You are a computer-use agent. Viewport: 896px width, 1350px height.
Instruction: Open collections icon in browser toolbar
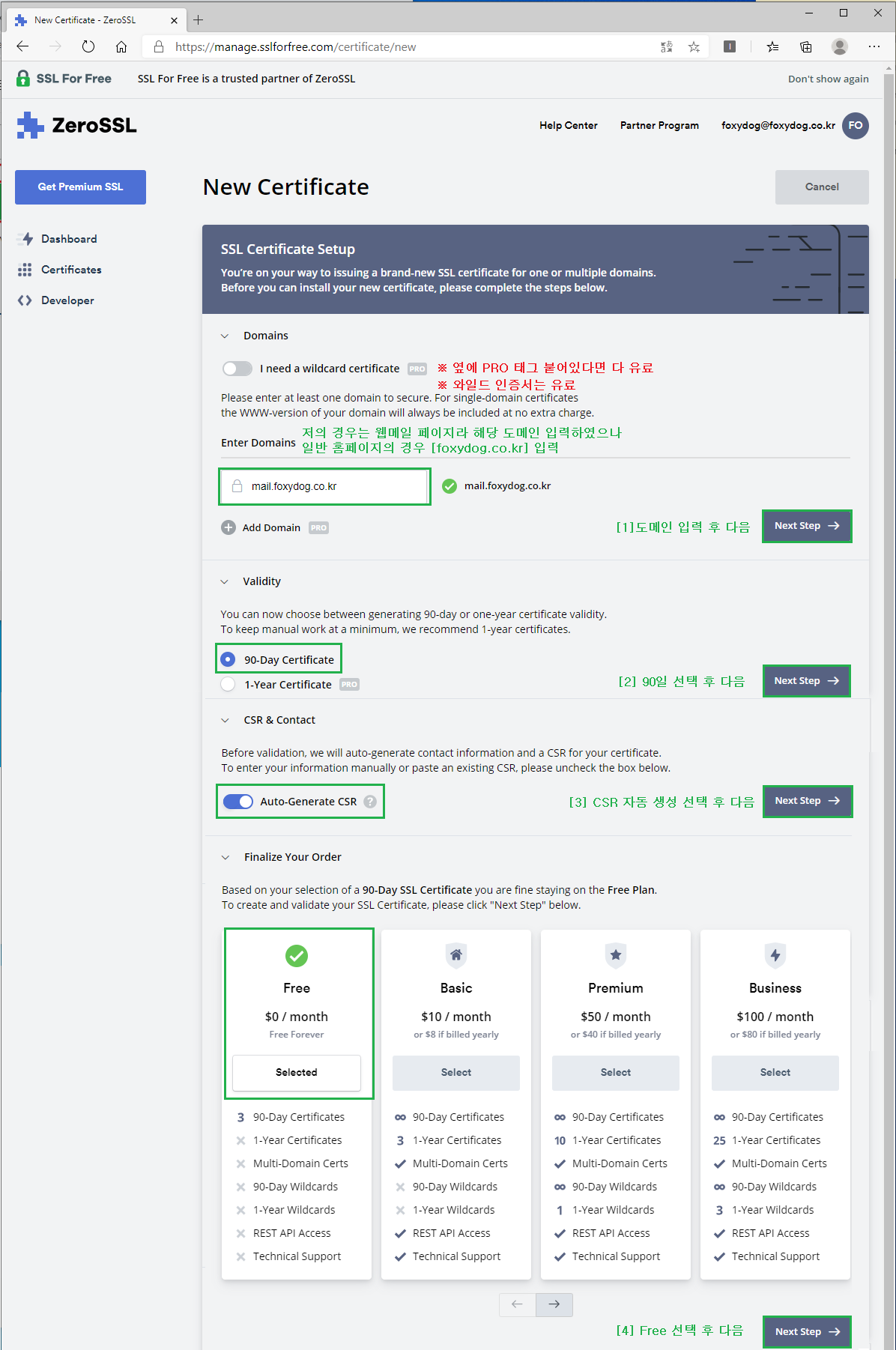point(806,46)
